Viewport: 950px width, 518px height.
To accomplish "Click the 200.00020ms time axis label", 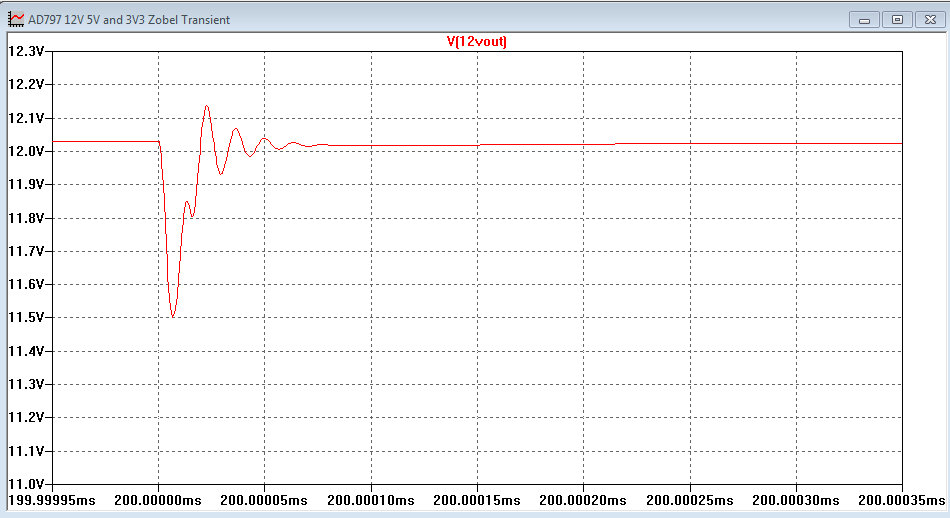I will 583,500.
